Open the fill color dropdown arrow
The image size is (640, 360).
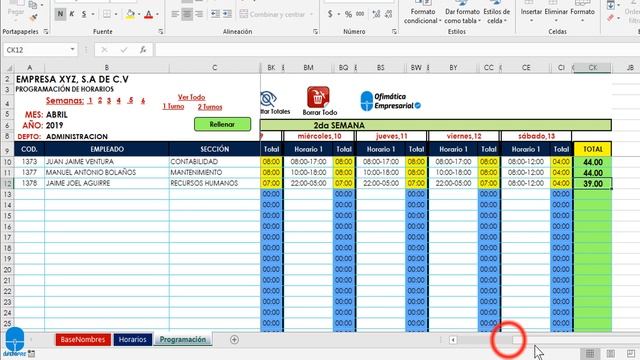pos(139,15)
